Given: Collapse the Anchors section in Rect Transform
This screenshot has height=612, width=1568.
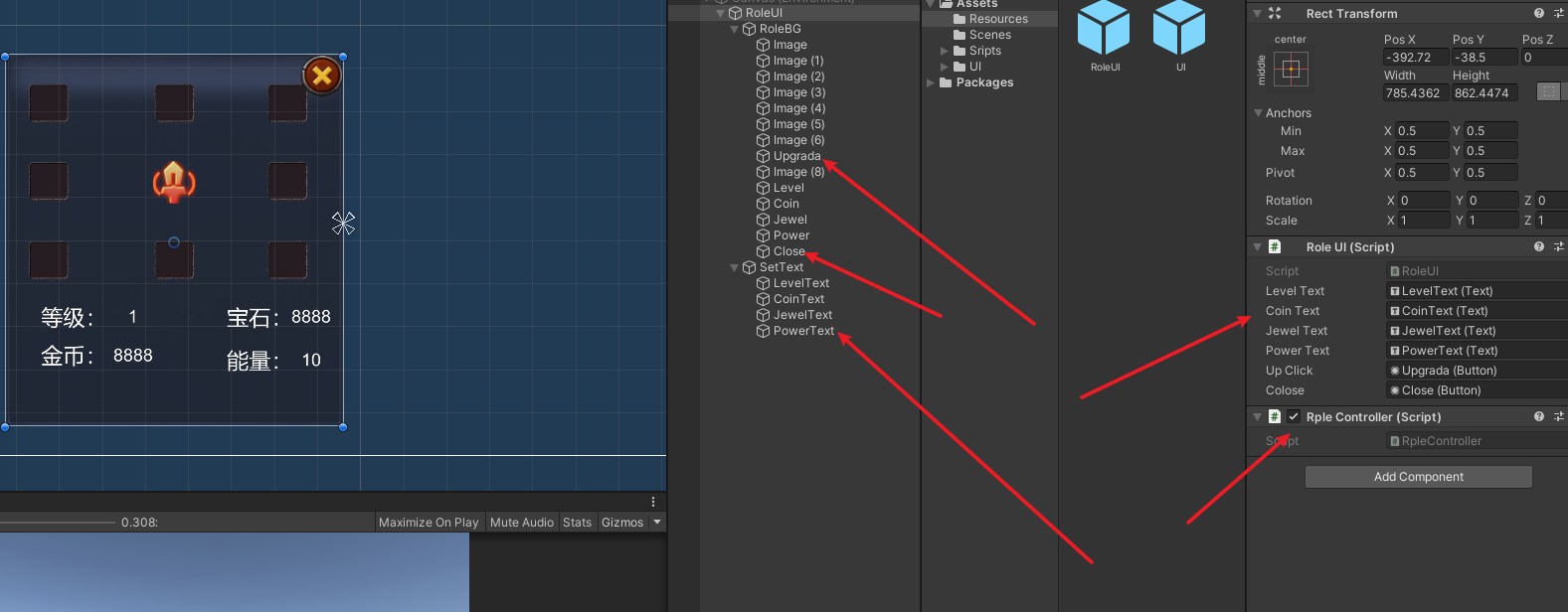Looking at the screenshot, I should point(1258,113).
